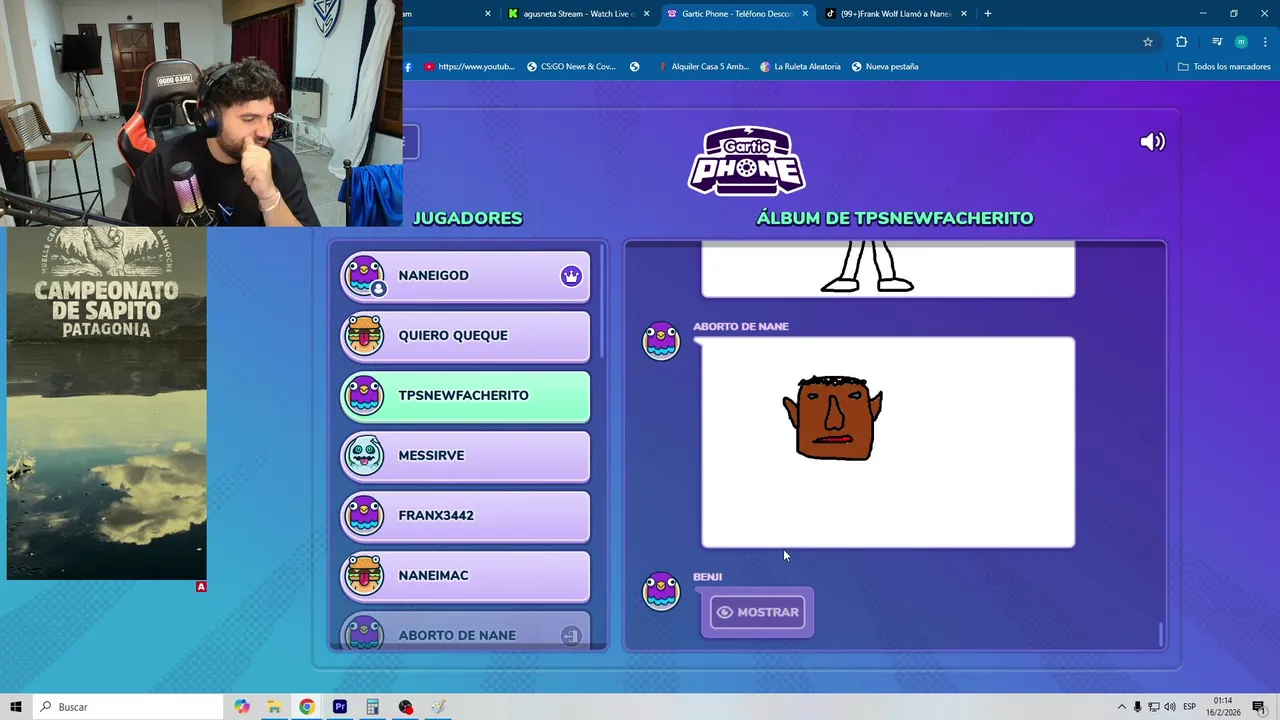Open Copilot from the taskbar
Image resolution: width=1280 pixels, height=720 pixels.
tap(242, 707)
